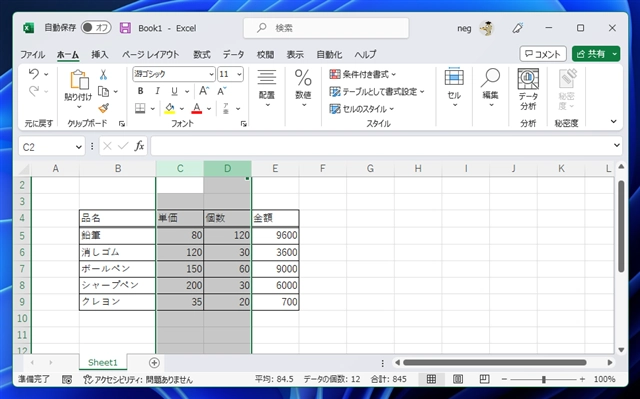Click the purple Save floppy icon

[x=125, y=28]
